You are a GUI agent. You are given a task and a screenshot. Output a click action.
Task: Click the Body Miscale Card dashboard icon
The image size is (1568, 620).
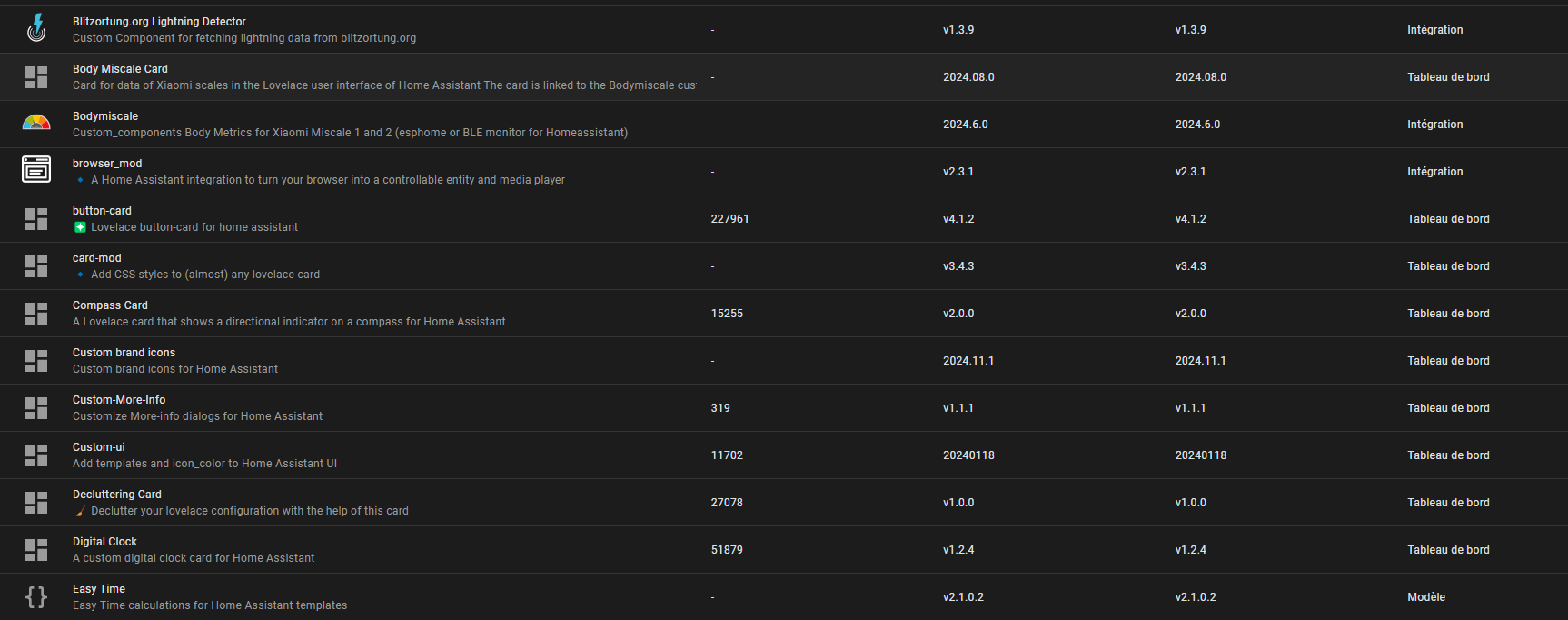[x=36, y=77]
